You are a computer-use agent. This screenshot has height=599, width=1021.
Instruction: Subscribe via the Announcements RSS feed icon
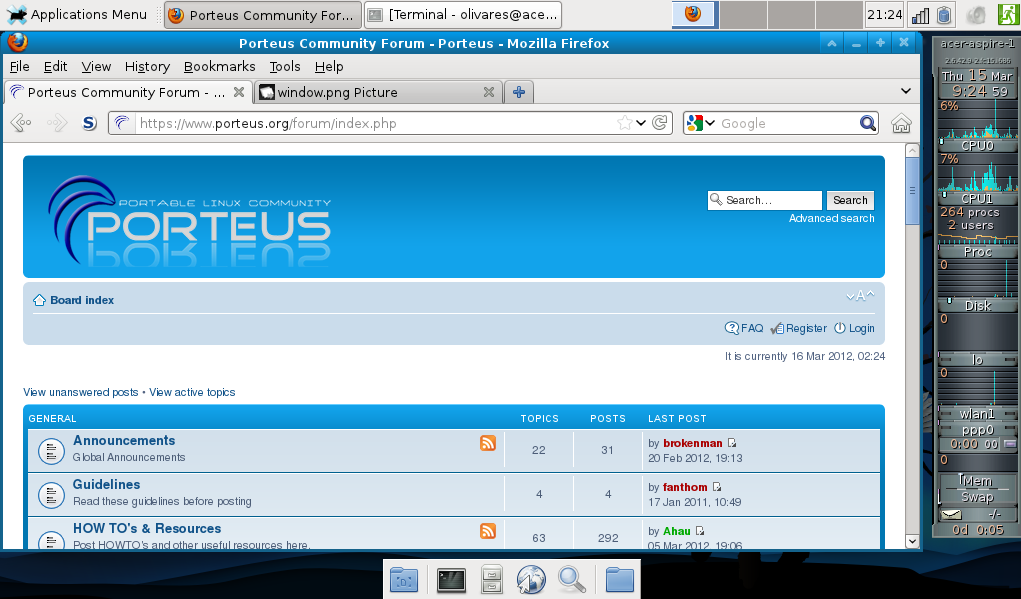487,443
